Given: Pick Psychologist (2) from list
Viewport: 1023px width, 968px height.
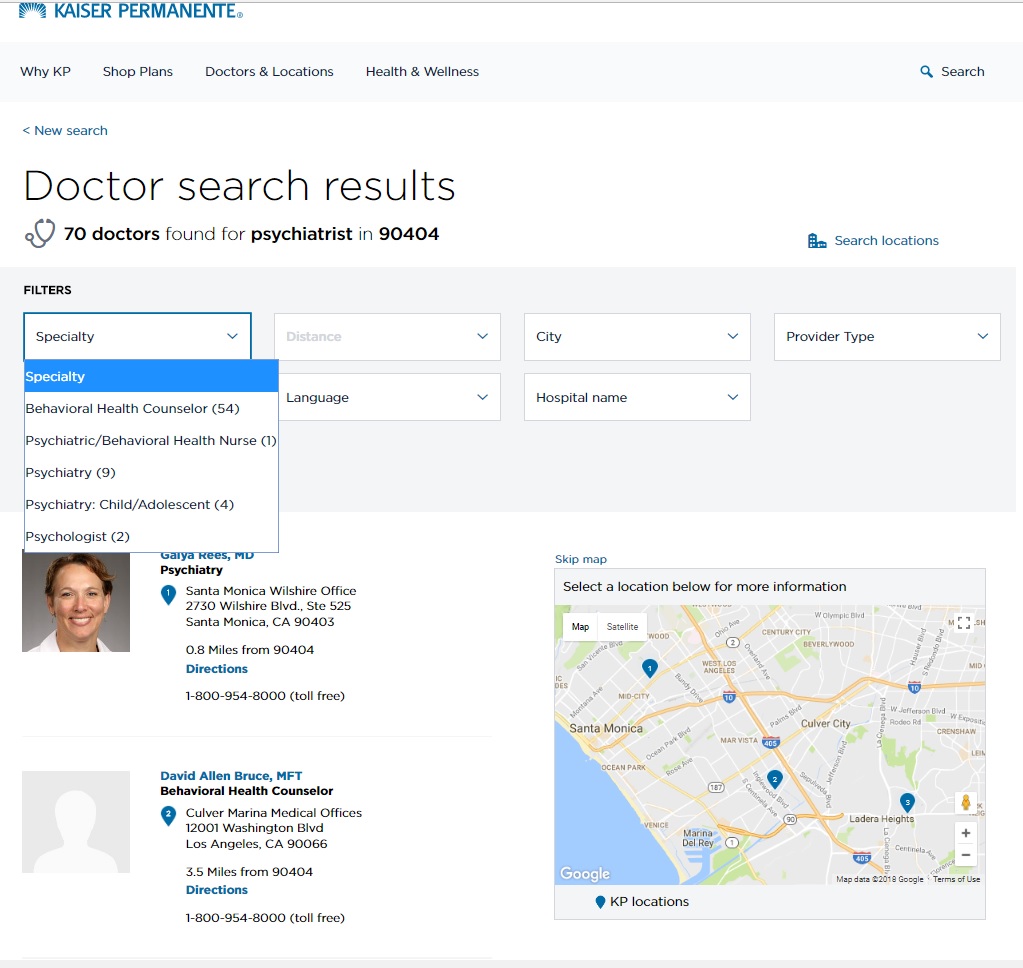Looking at the screenshot, I should click(x=151, y=536).
